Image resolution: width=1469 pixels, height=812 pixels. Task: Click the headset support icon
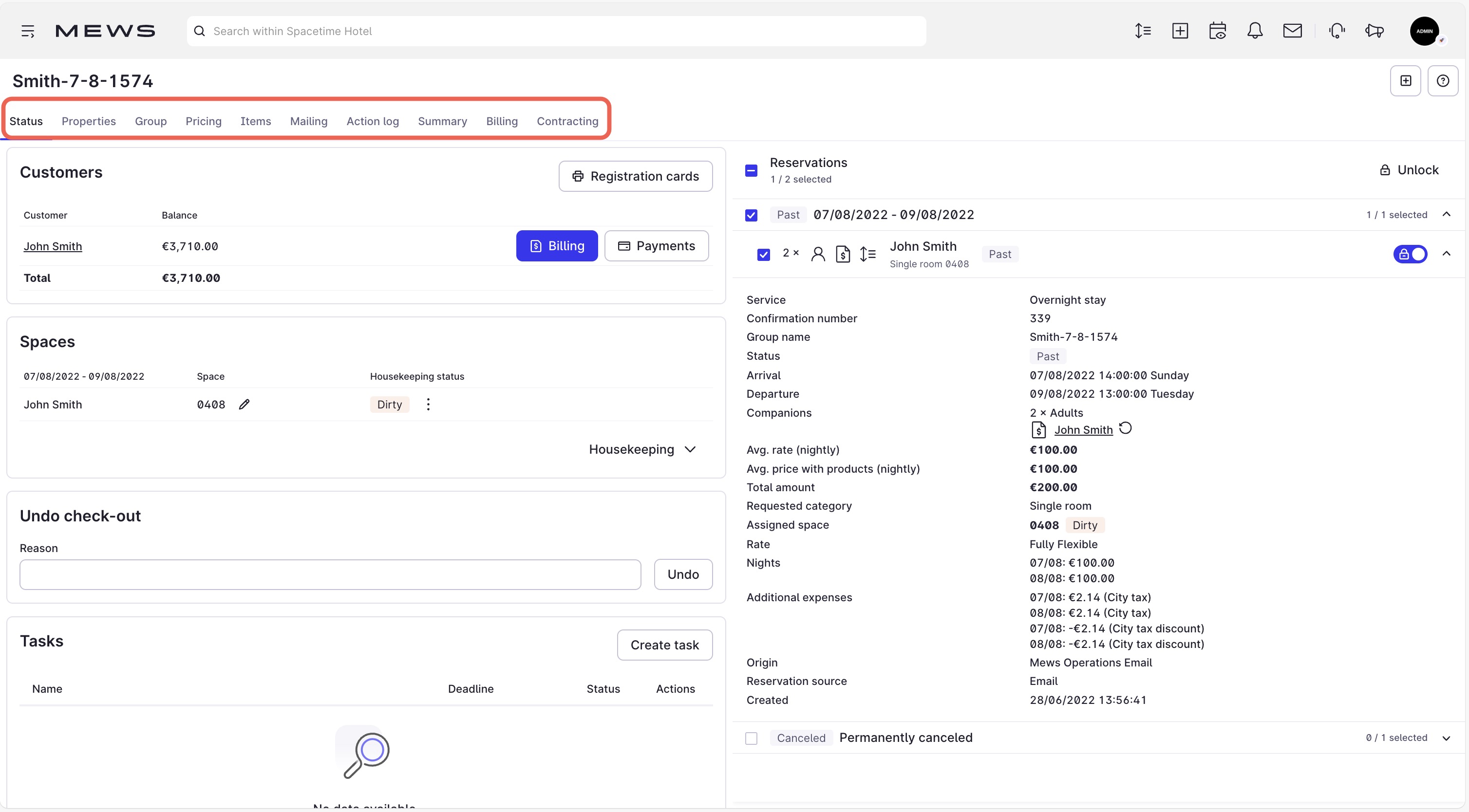point(1337,31)
